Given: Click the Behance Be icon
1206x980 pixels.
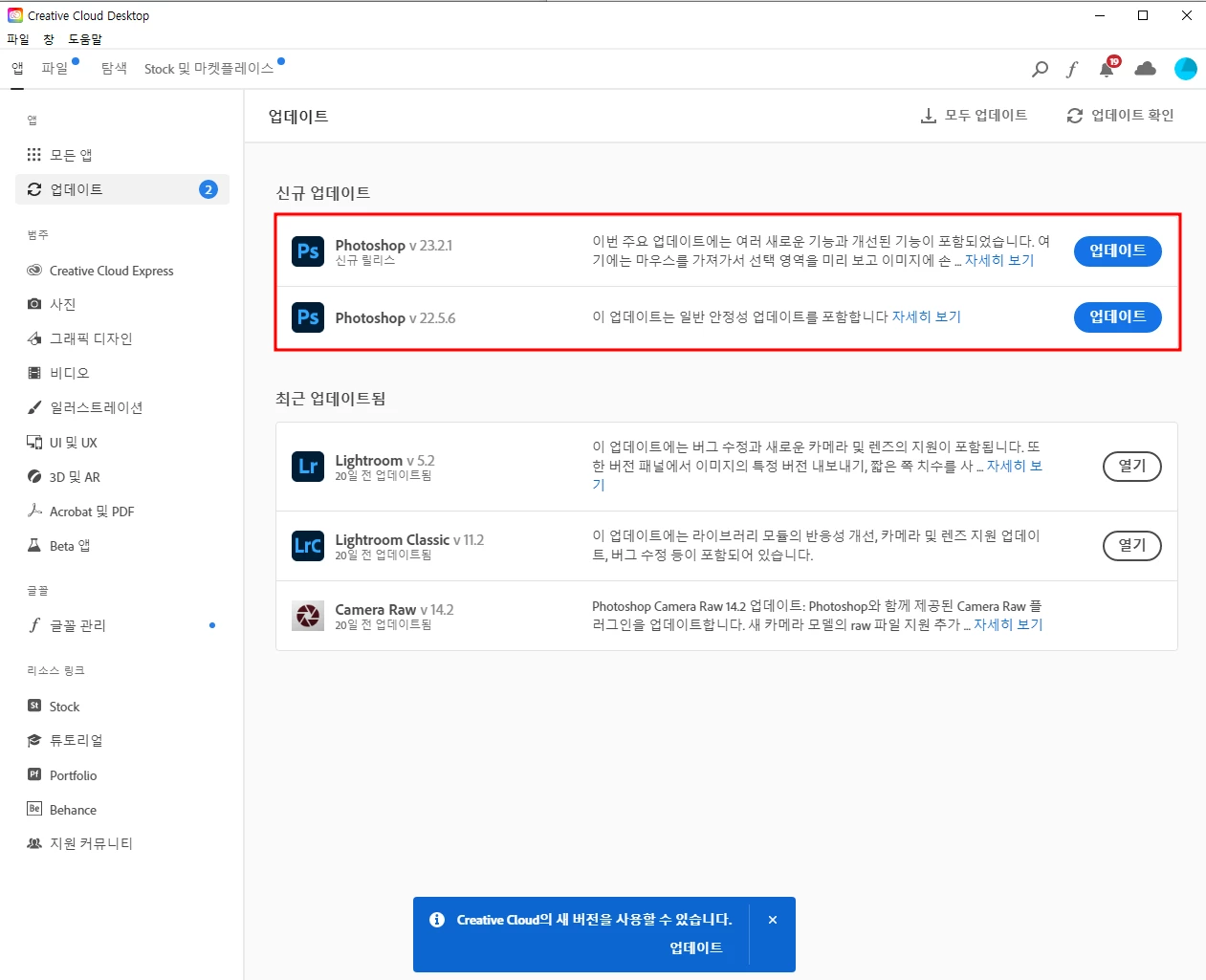Looking at the screenshot, I should 34,809.
